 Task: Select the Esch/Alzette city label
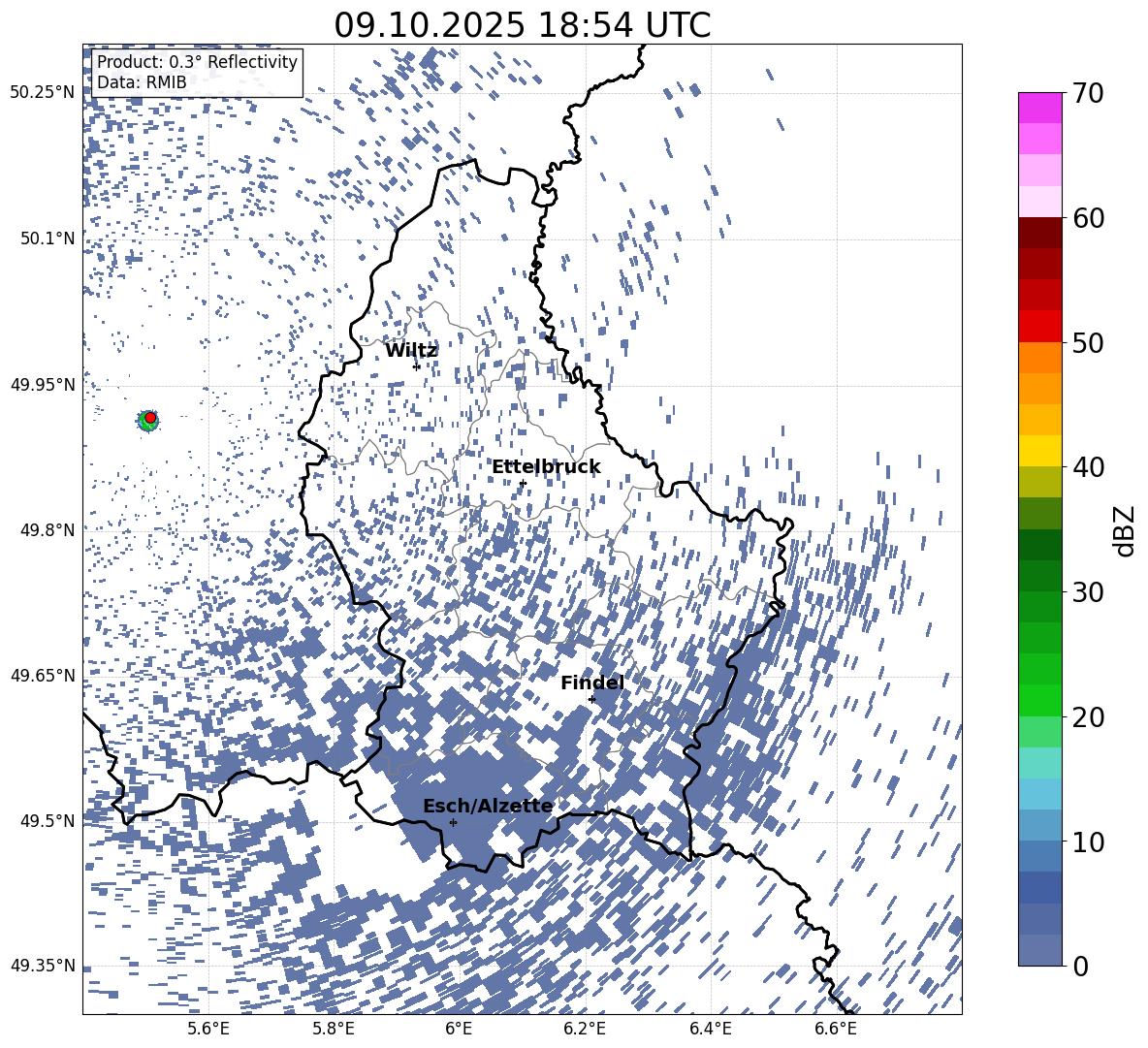coord(488,806)
